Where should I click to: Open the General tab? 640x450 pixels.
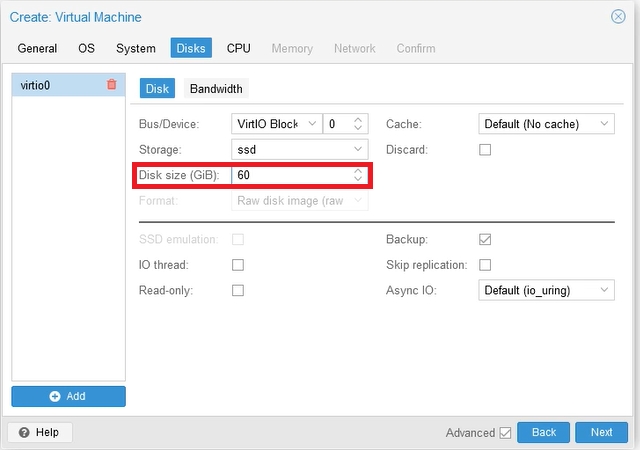pos(37,48)
